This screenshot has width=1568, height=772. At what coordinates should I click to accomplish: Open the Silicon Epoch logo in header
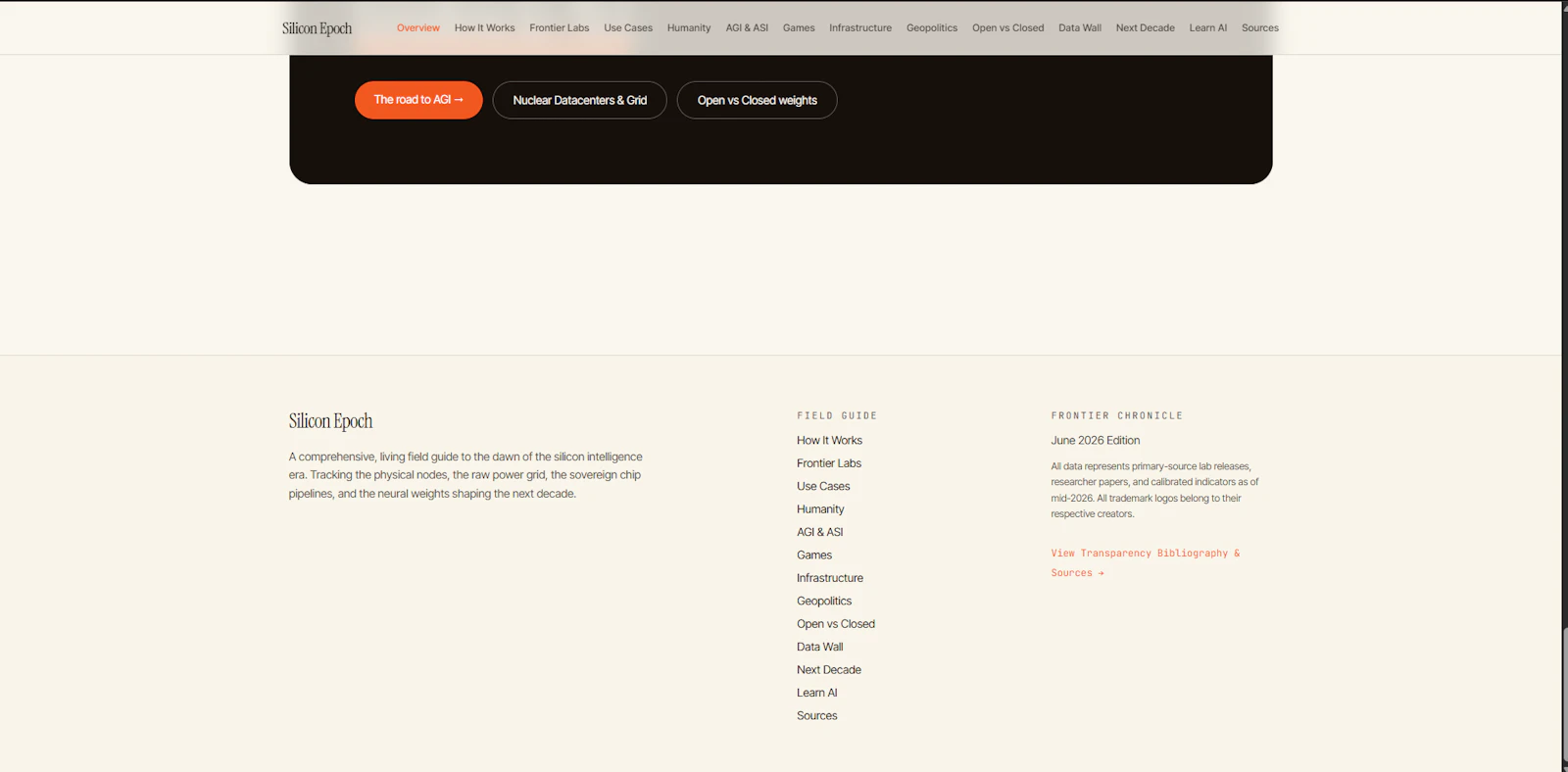(x=317, y=28)
